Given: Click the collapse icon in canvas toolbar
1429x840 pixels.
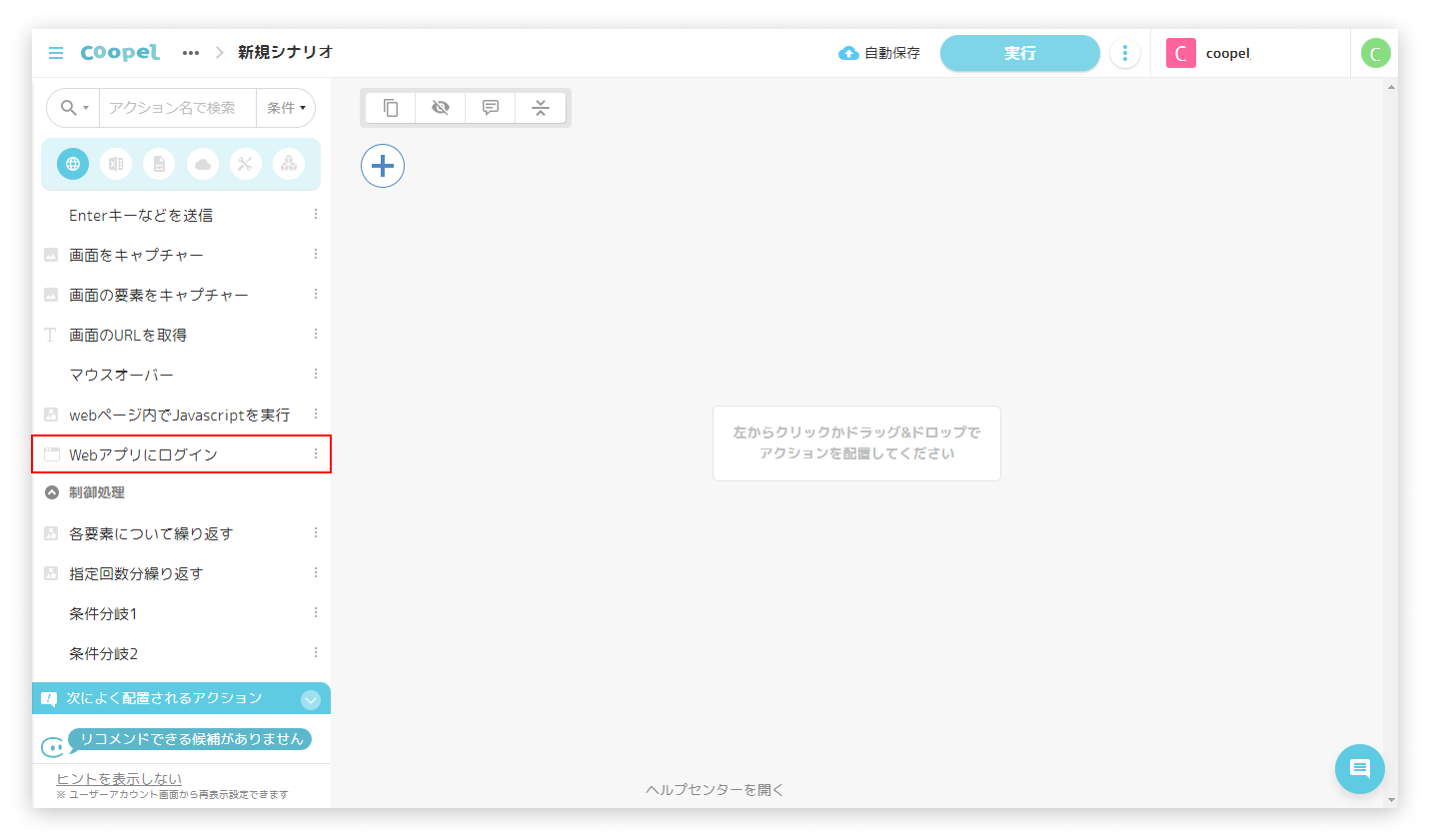Looking at the screenshot, I should [x=541, y=107].
